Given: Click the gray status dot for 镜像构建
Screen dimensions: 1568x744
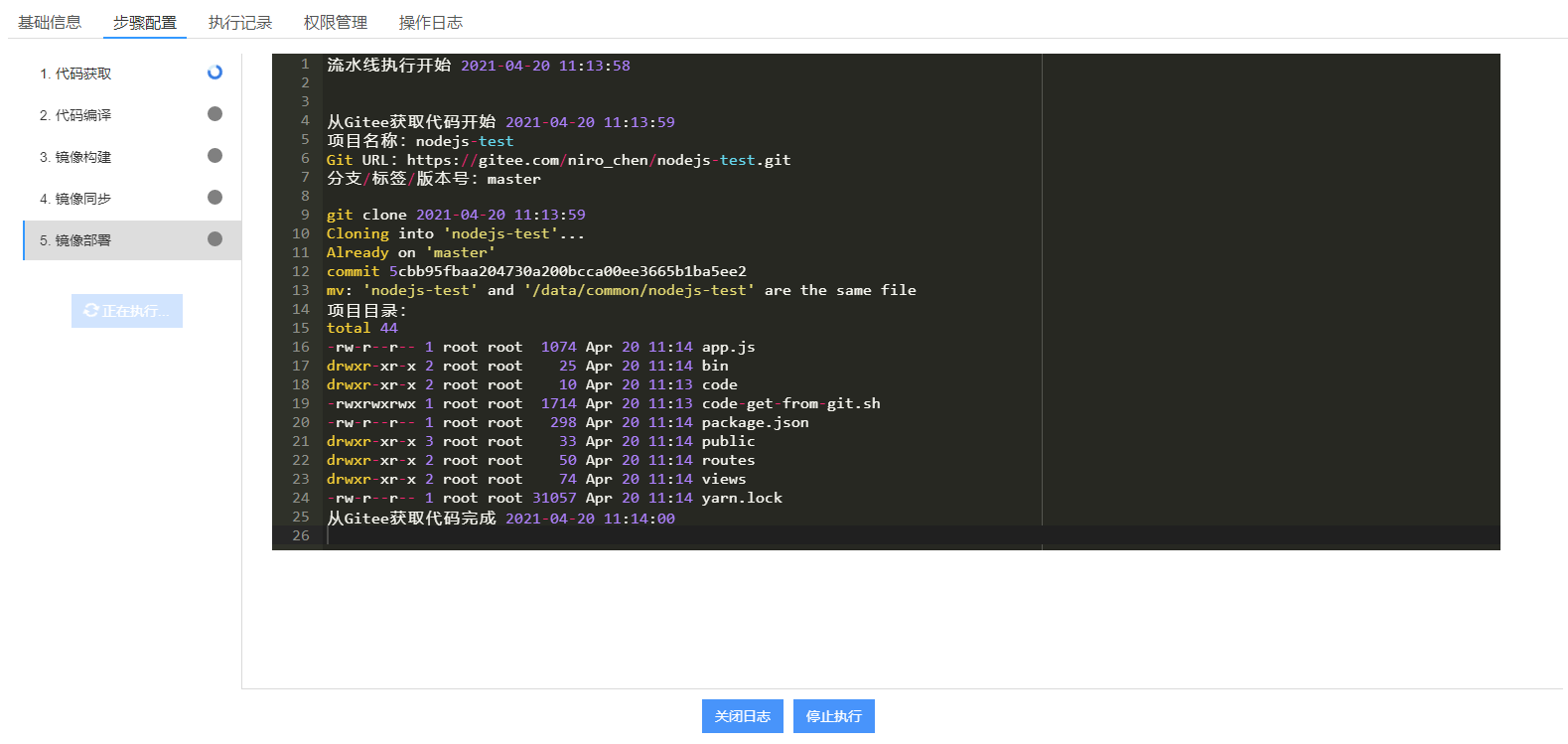Looking at the screenshot, I should (x=214, y=156).
